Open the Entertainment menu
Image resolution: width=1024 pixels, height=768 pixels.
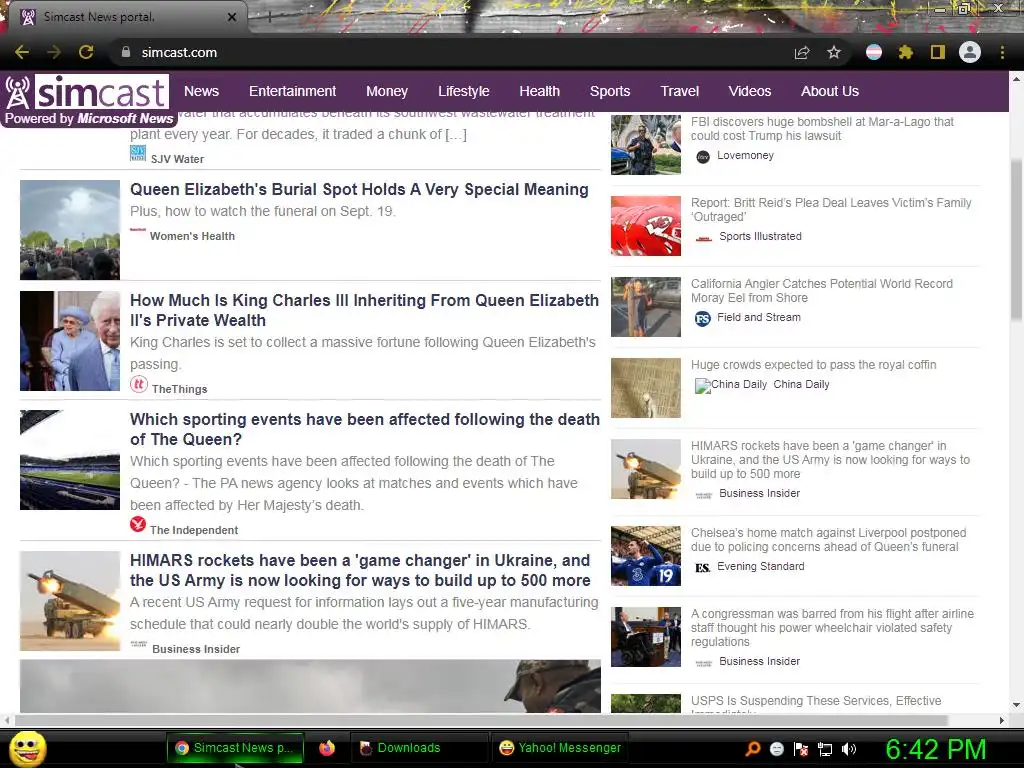click(x=293, y=91)
